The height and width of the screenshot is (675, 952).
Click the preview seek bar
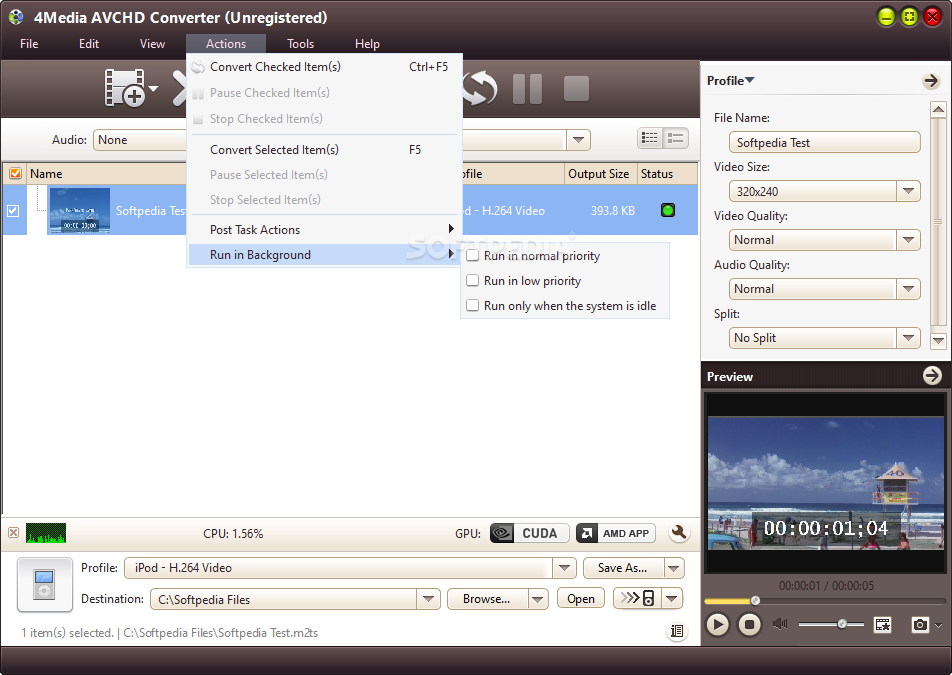[825, 601]
